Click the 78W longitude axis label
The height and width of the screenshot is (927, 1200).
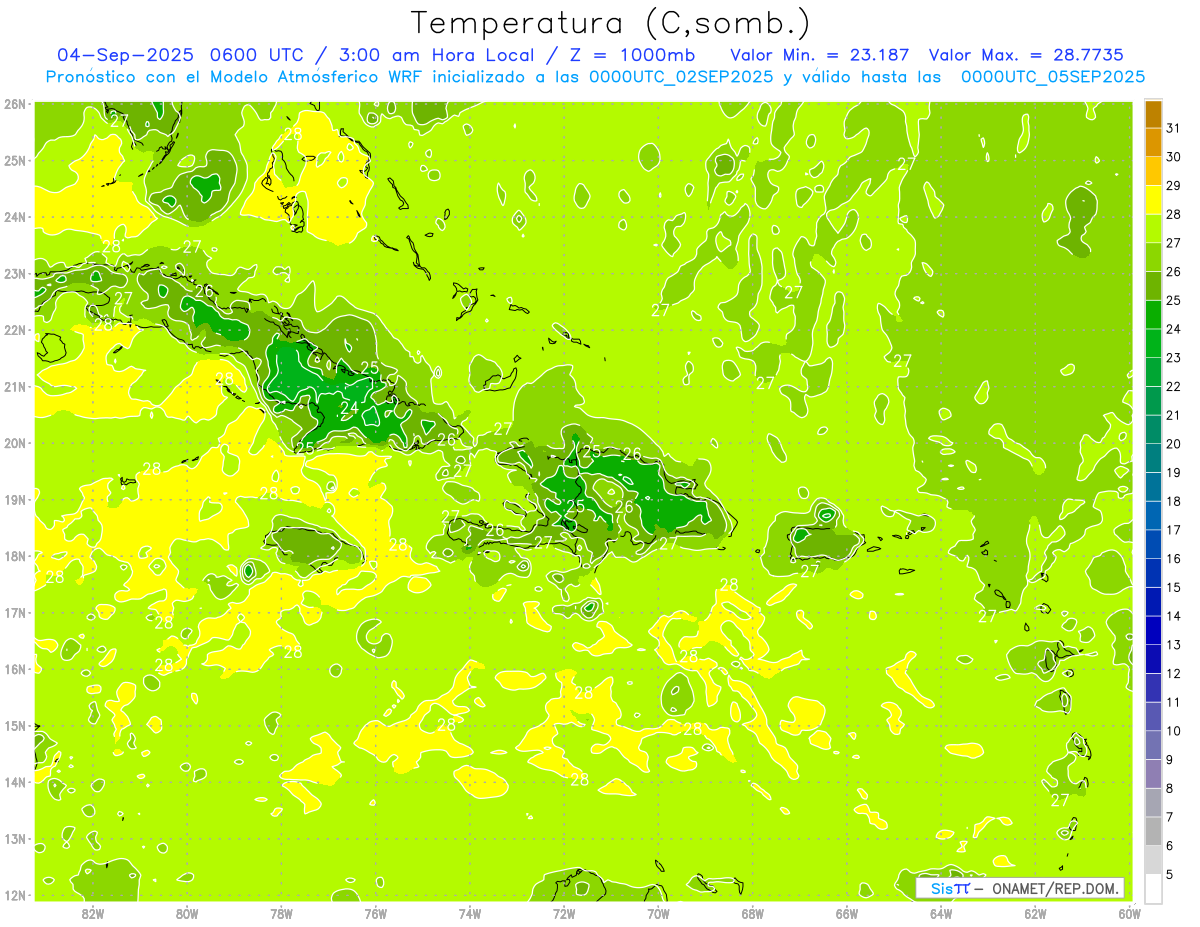(x=281, y=913)
